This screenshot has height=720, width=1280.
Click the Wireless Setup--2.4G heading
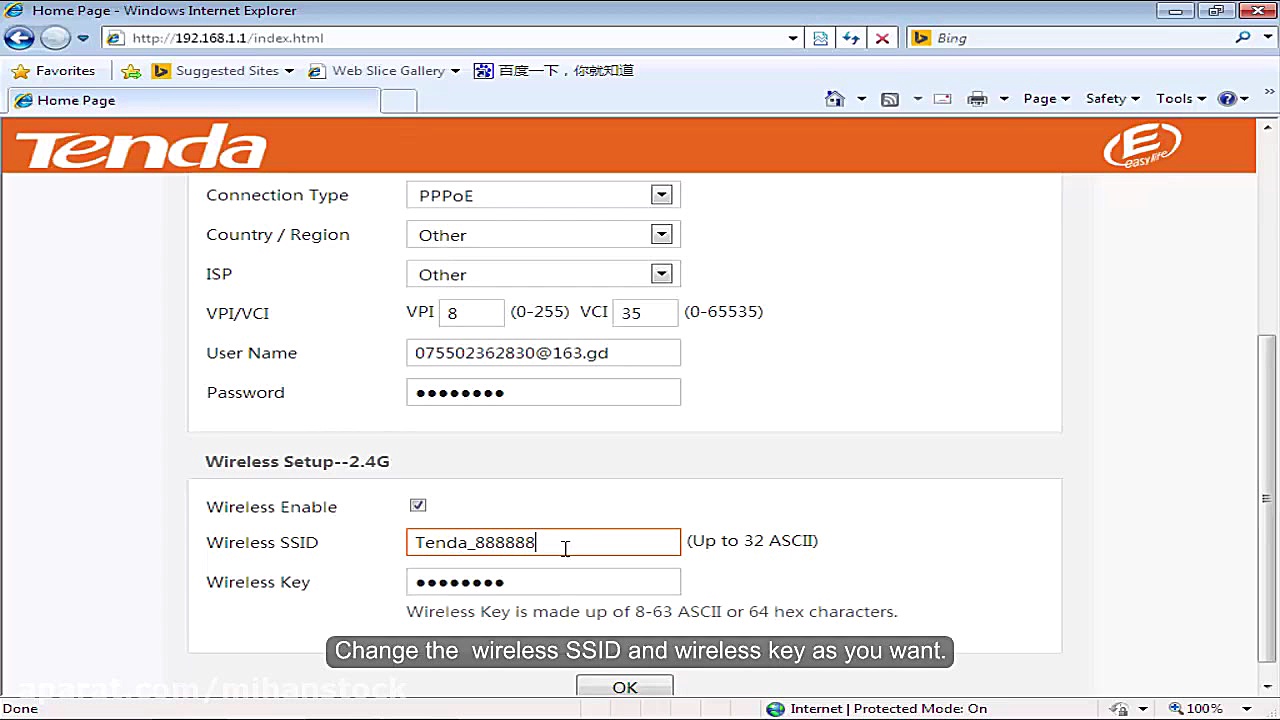pyautogui.click(x=297, y=461)
